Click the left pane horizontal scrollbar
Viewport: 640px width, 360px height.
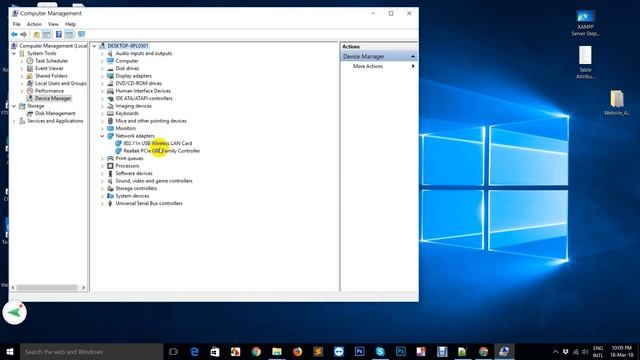coord(47,287)
